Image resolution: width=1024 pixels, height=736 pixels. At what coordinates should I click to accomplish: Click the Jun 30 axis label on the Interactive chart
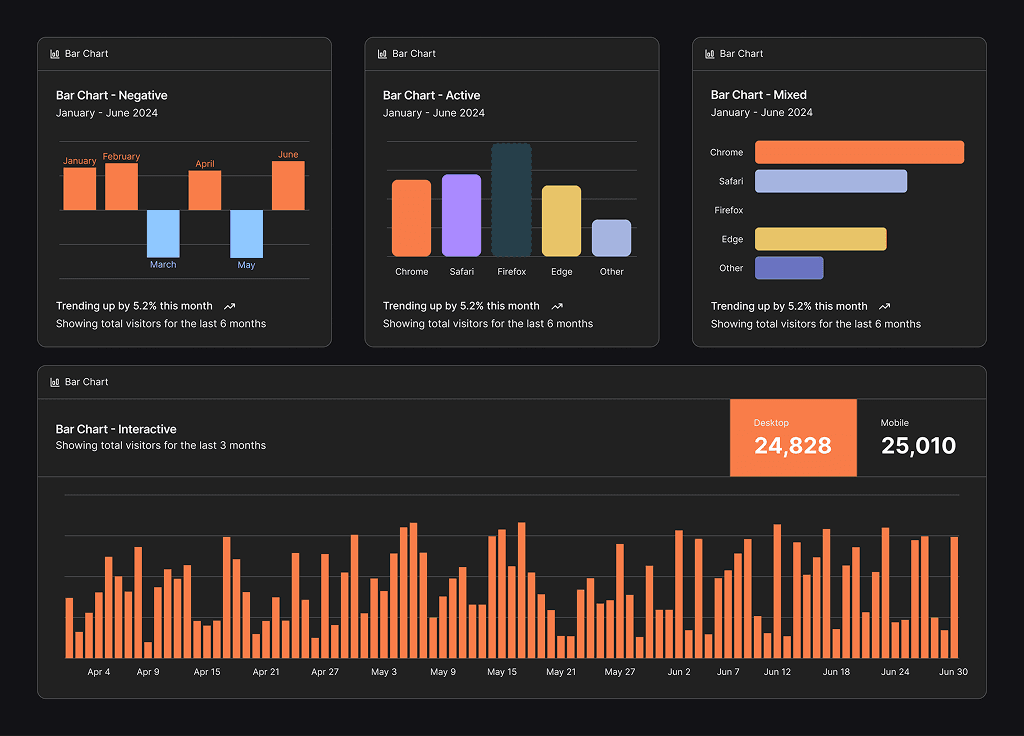pyautogui.click(x=954, y=672)
